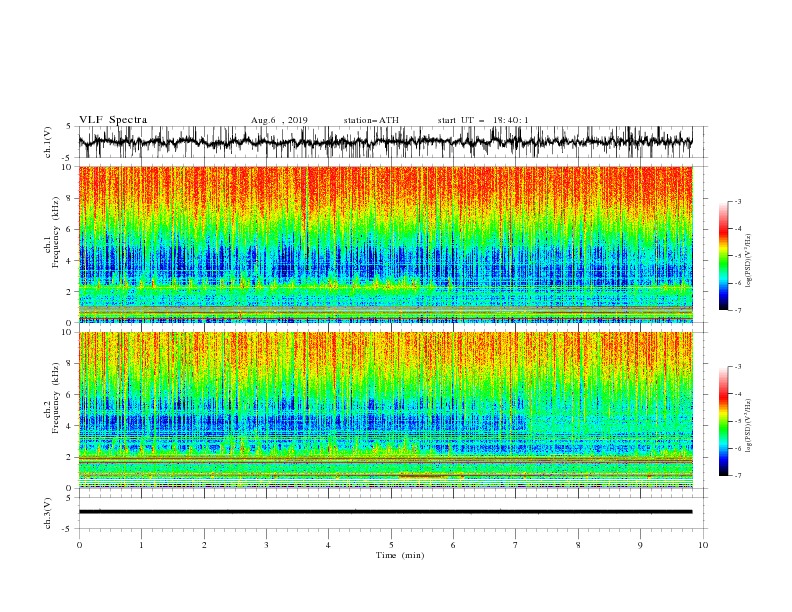Click the "ch.1(V)" waveform axis label
Viewport: 792px width, 612px height.
(48, 142)
